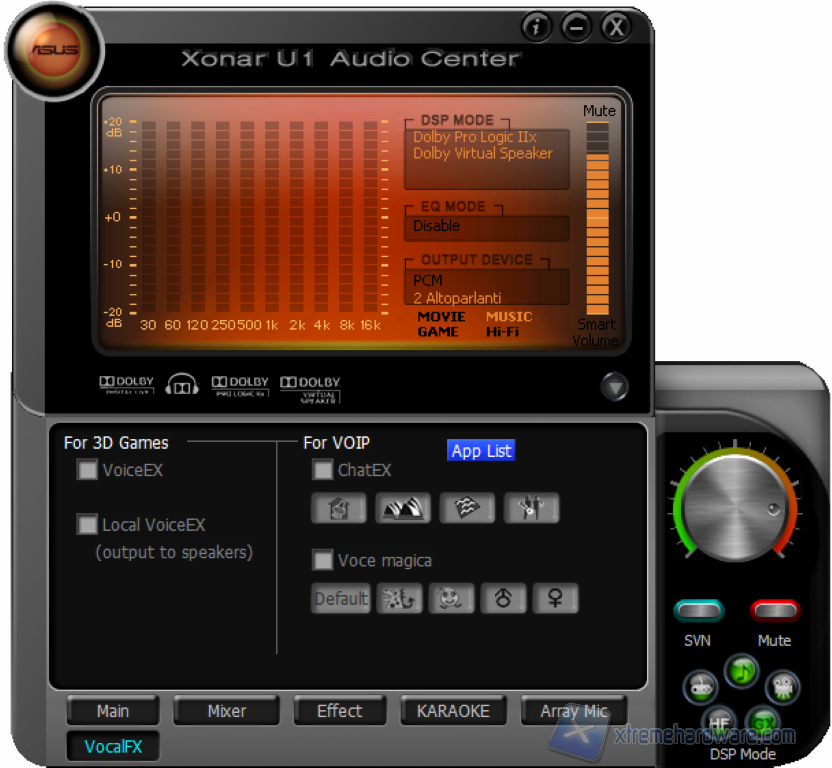Toggle the Voce magica checkbox

(323, 560)
